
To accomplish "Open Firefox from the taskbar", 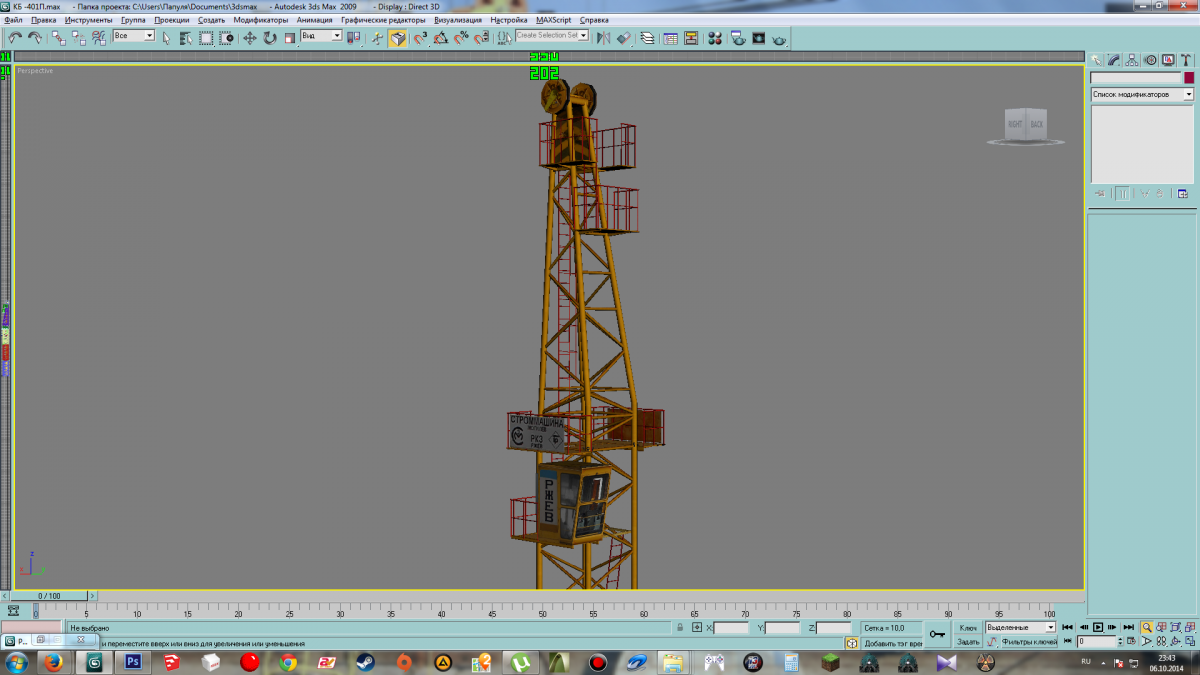I will point(53,662).
